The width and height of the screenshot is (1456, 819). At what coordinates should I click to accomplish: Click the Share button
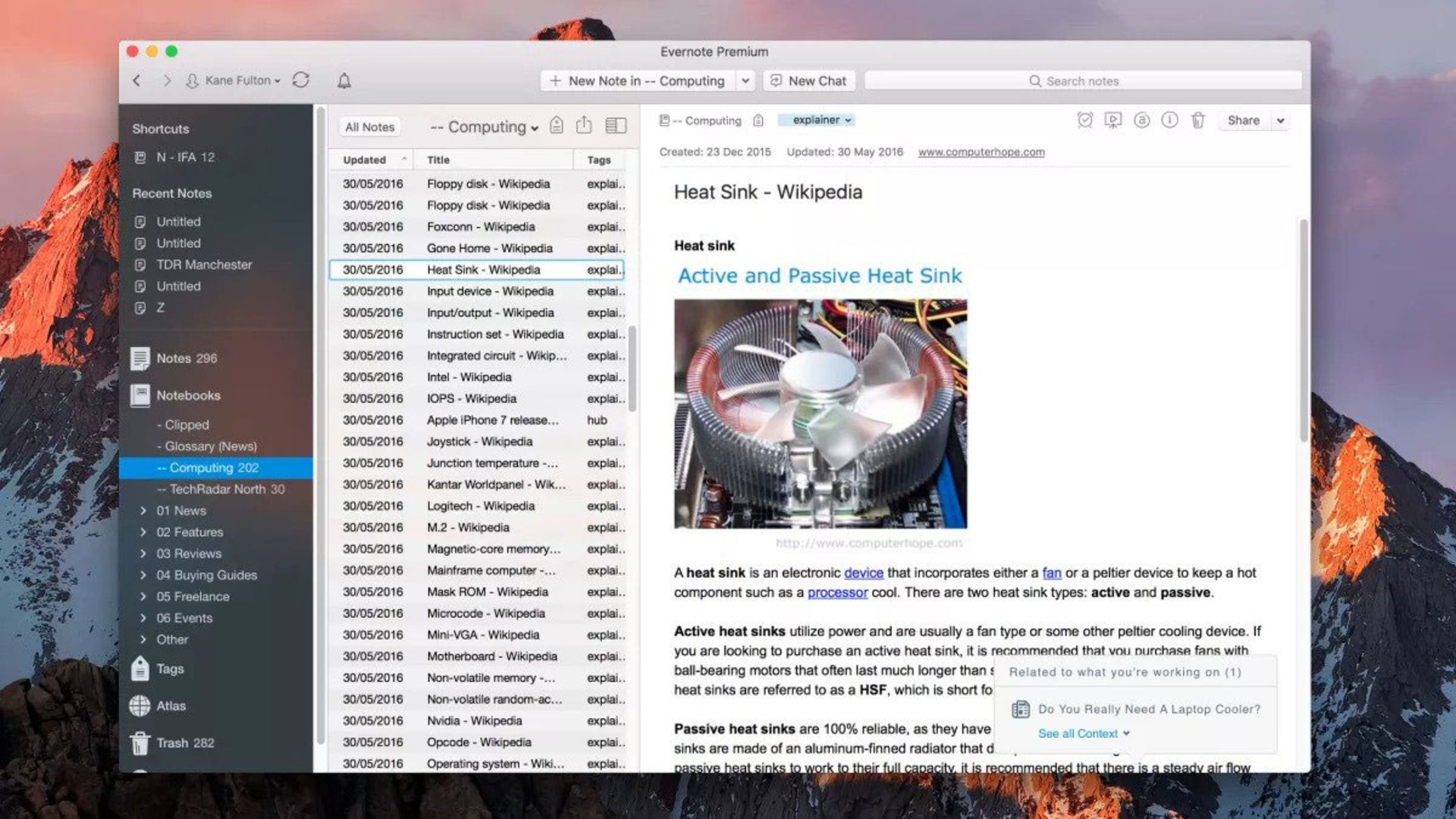[1243, 120]
